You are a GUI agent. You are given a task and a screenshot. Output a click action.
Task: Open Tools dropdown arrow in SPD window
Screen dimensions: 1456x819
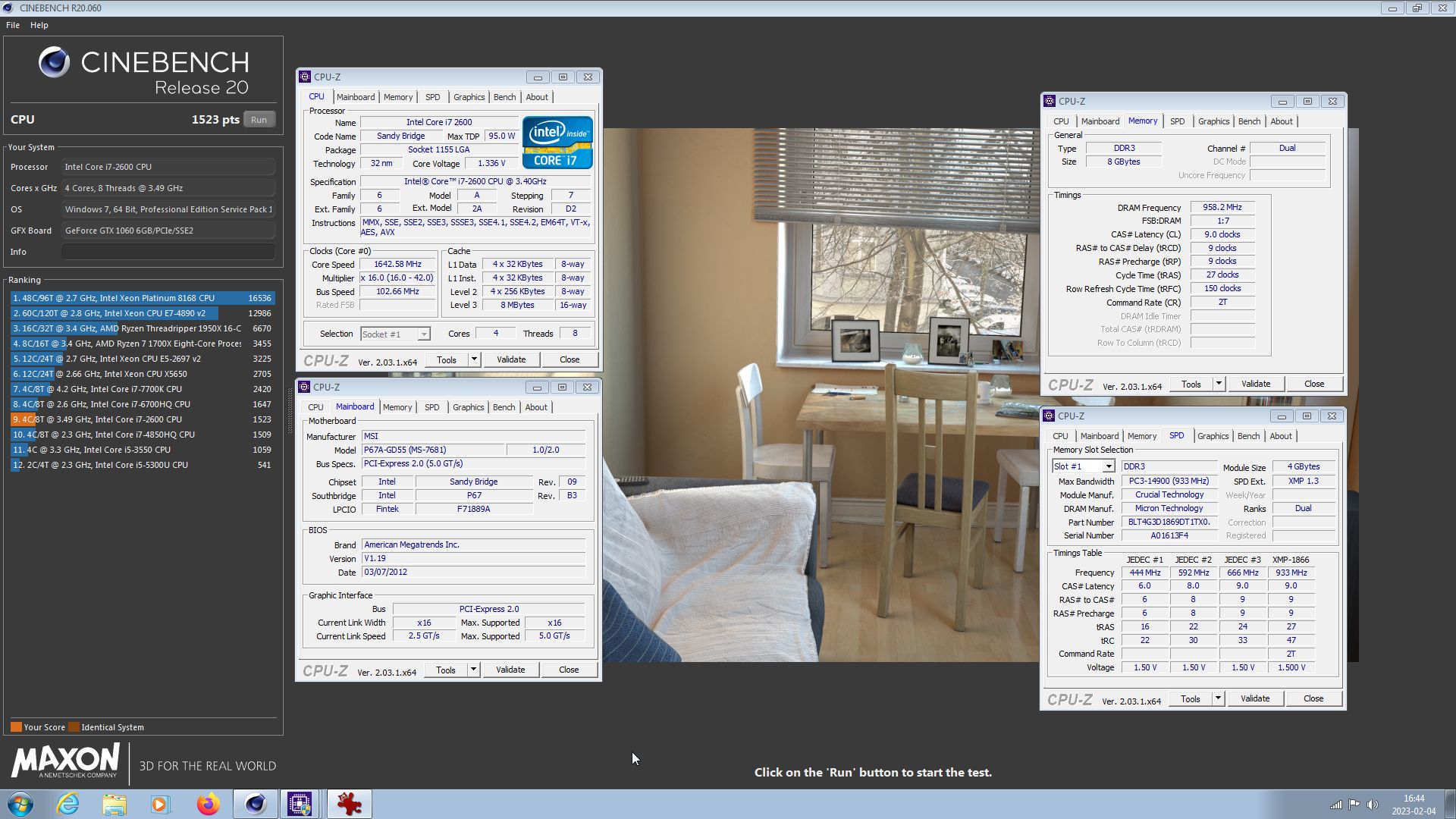pyautogui.click(x=1218, y=698)
